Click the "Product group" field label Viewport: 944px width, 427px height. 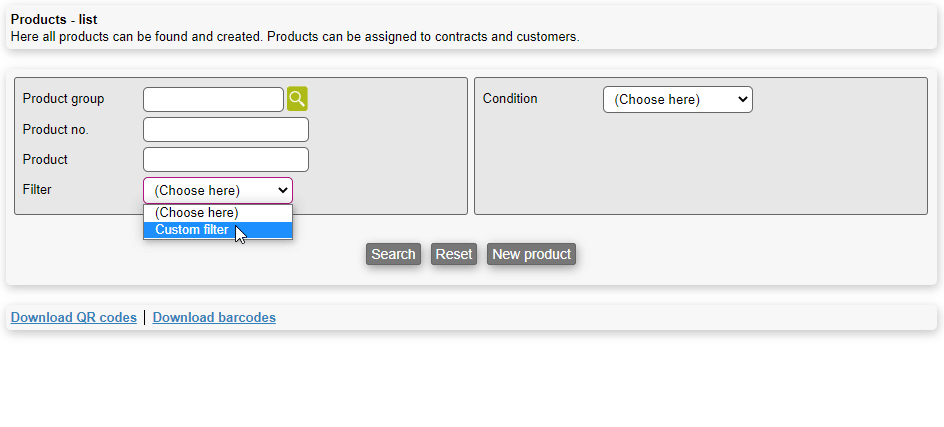[63, 99]
